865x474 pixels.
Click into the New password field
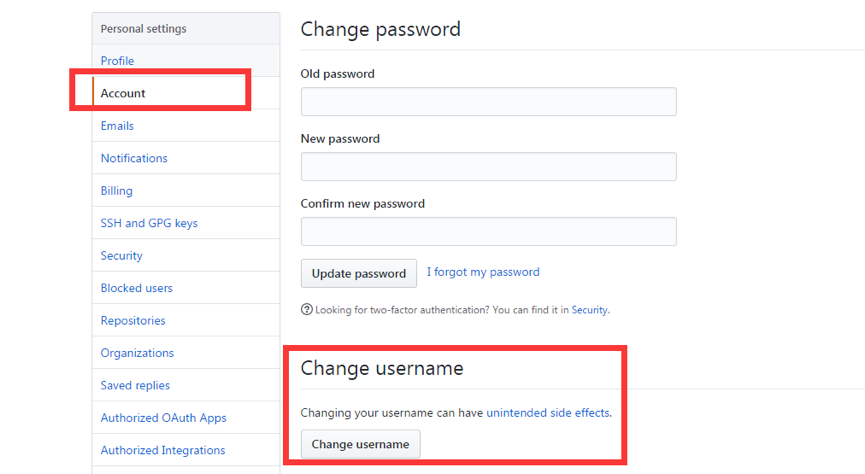click(489, 167)
